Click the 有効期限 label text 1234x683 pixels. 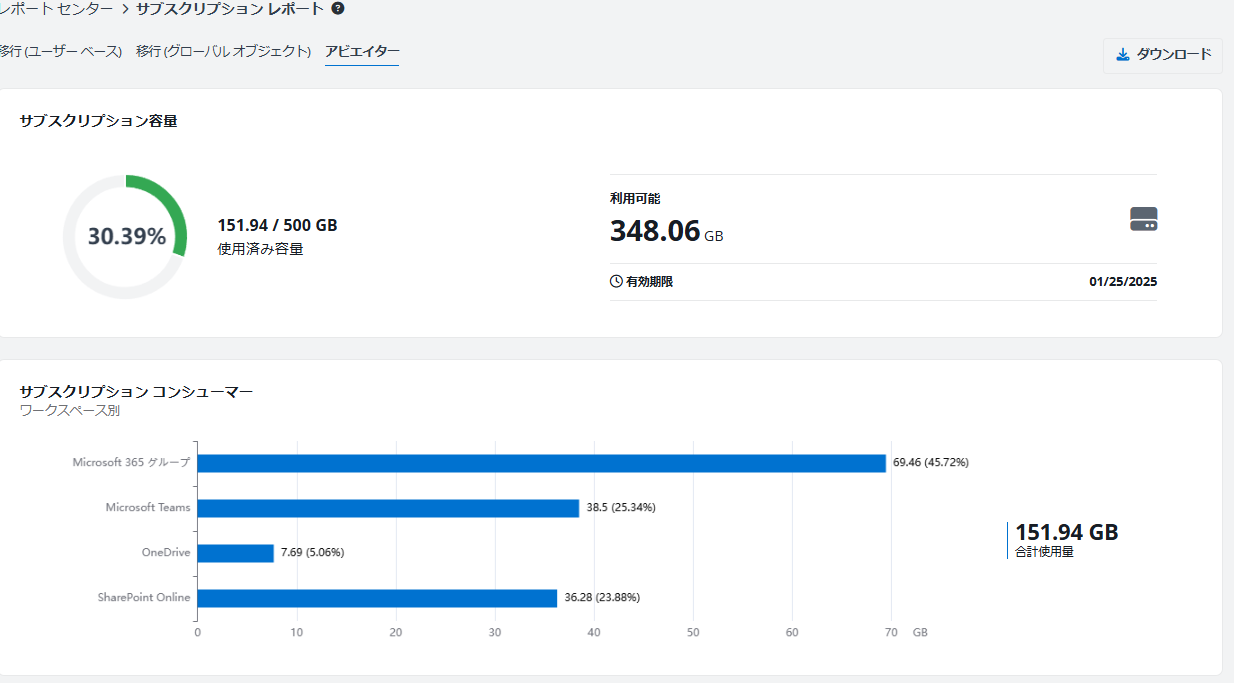click(649, 282)
